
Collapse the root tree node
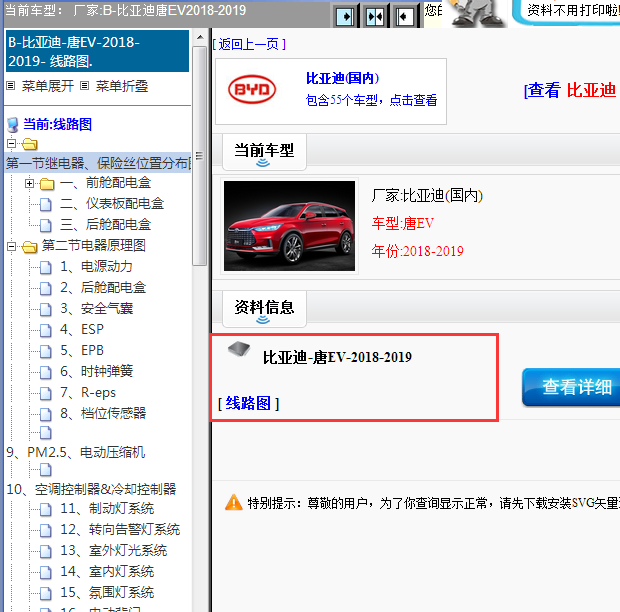pos(11,143)
